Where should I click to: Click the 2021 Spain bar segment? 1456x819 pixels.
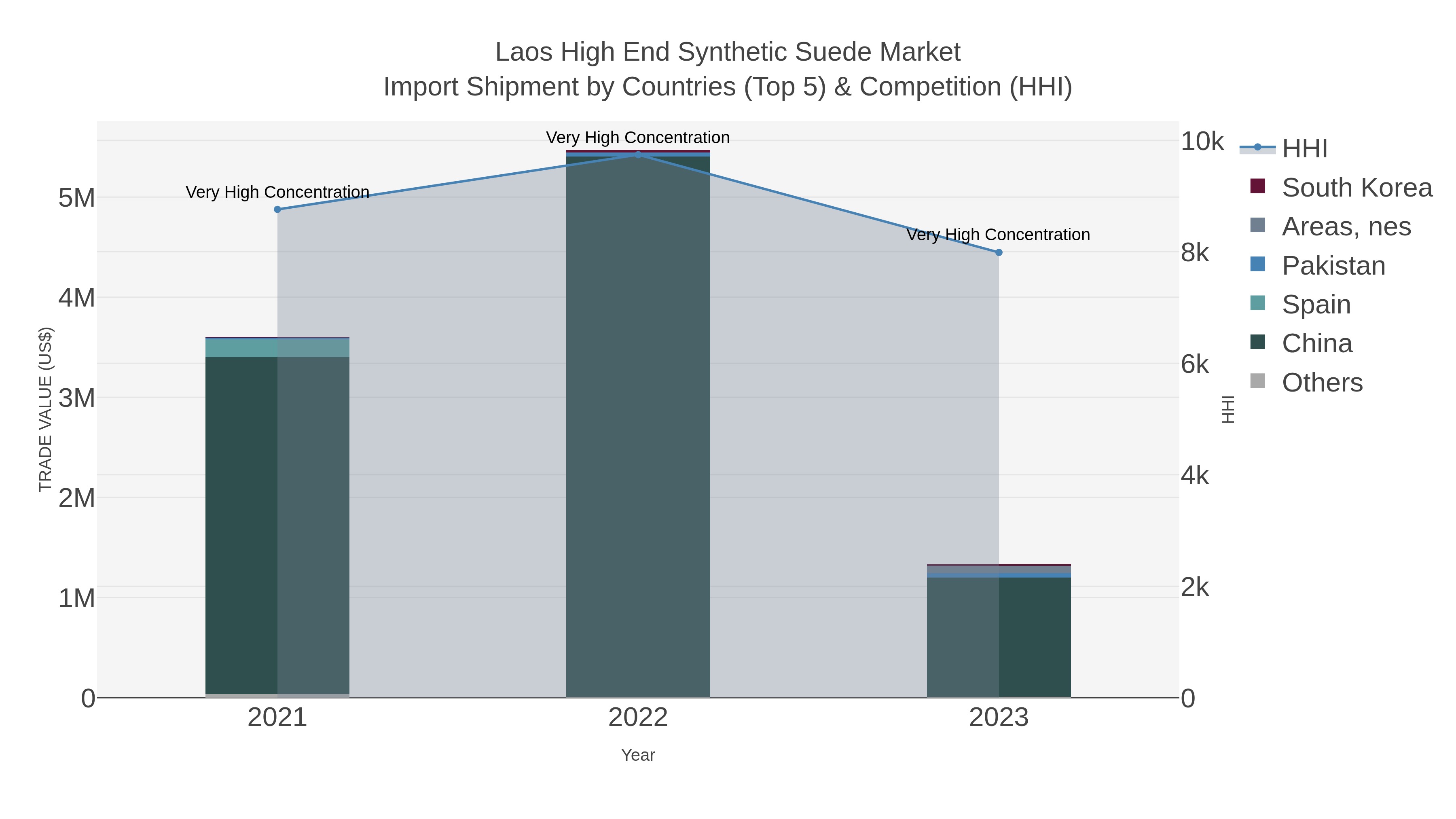pos(277,347)
